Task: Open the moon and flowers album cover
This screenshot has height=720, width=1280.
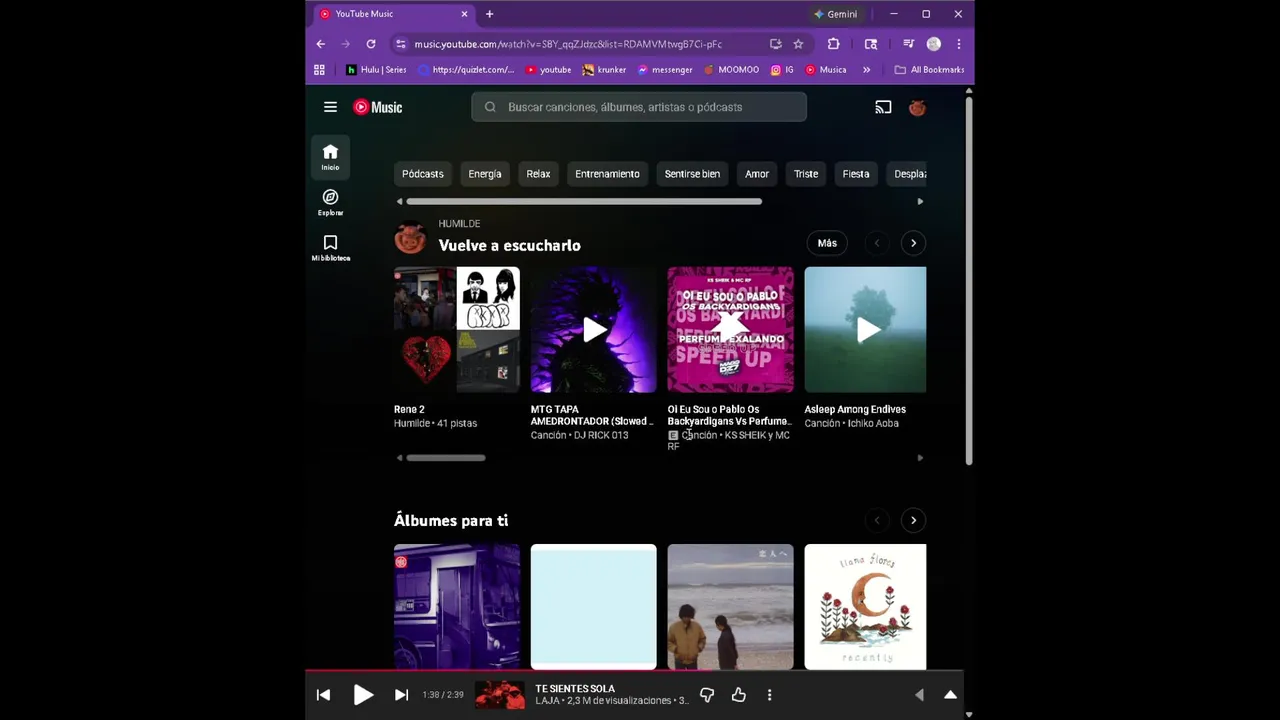Action: 866,607
